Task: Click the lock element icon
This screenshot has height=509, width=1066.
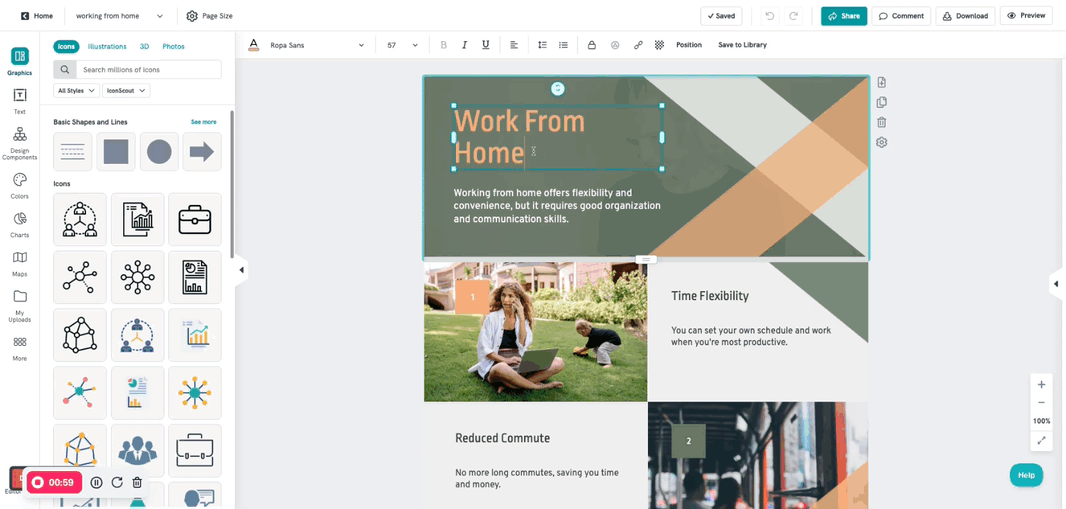Action: [x=591, y=45]
